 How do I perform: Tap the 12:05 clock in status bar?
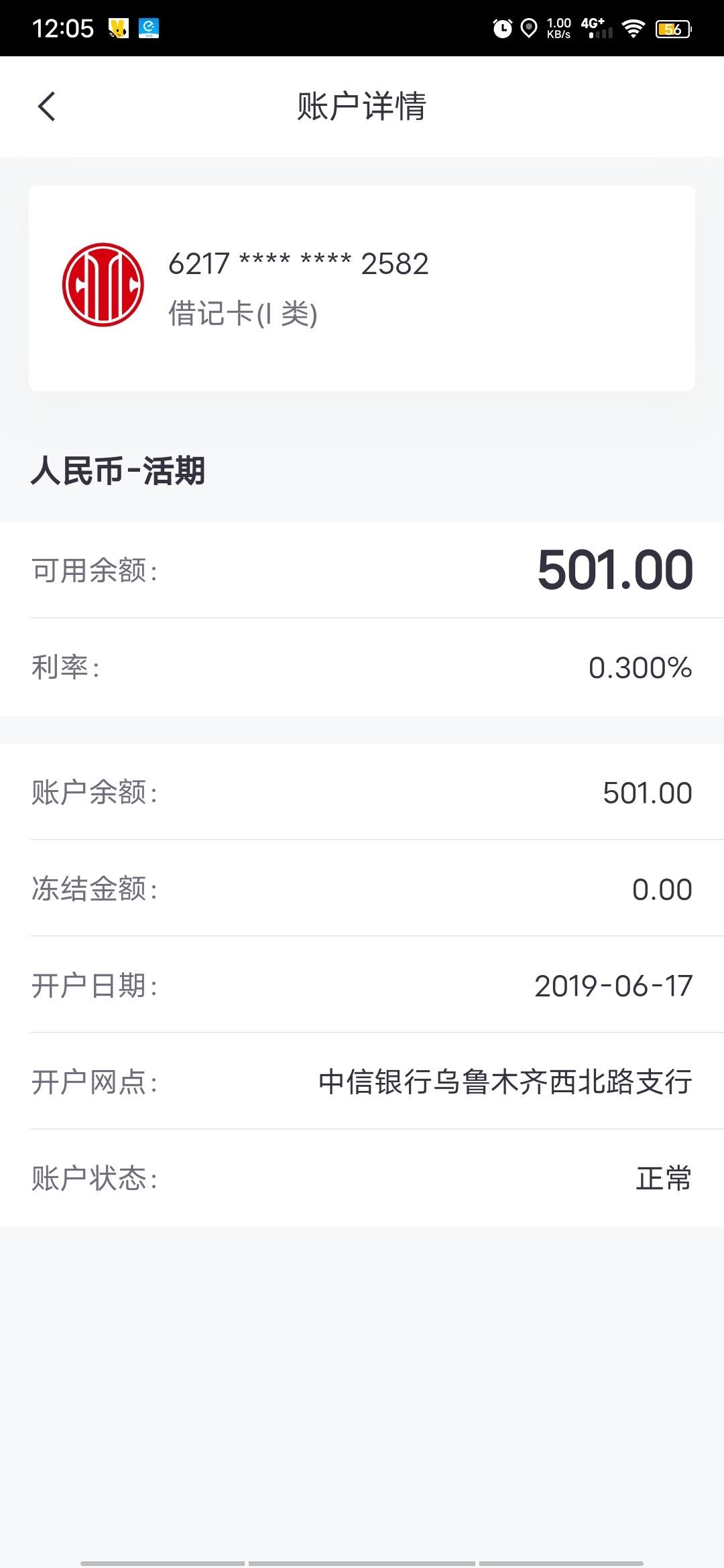[x=63, y=28]
